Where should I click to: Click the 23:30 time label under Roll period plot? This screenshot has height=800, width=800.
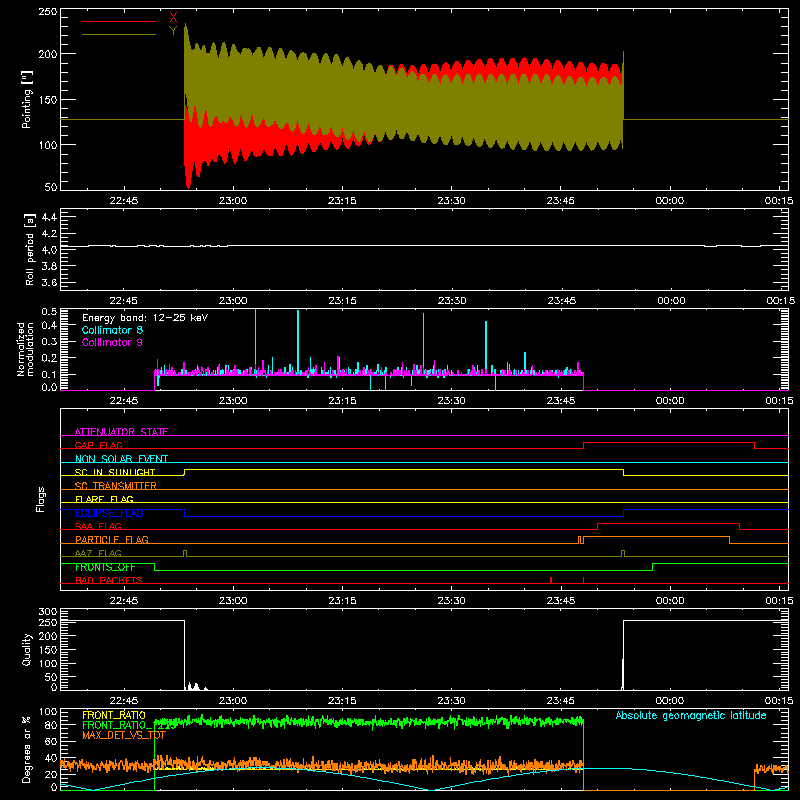[x=452, y=301]
